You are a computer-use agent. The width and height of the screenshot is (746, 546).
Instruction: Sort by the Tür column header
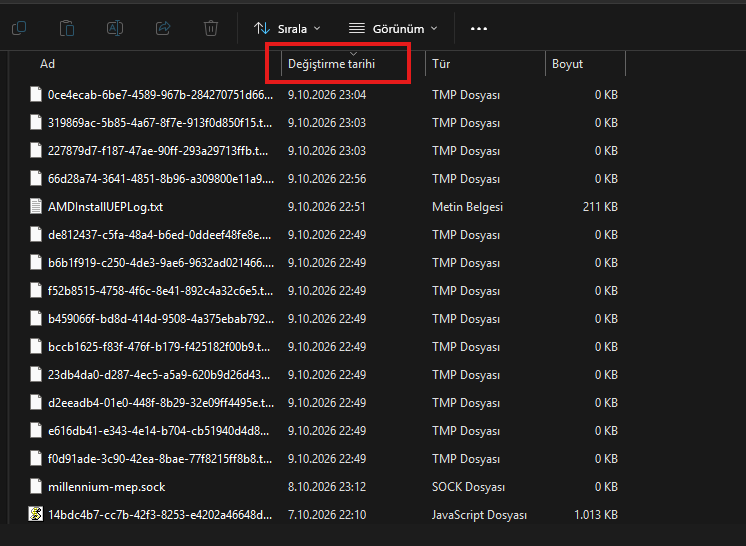coord(441,64)
